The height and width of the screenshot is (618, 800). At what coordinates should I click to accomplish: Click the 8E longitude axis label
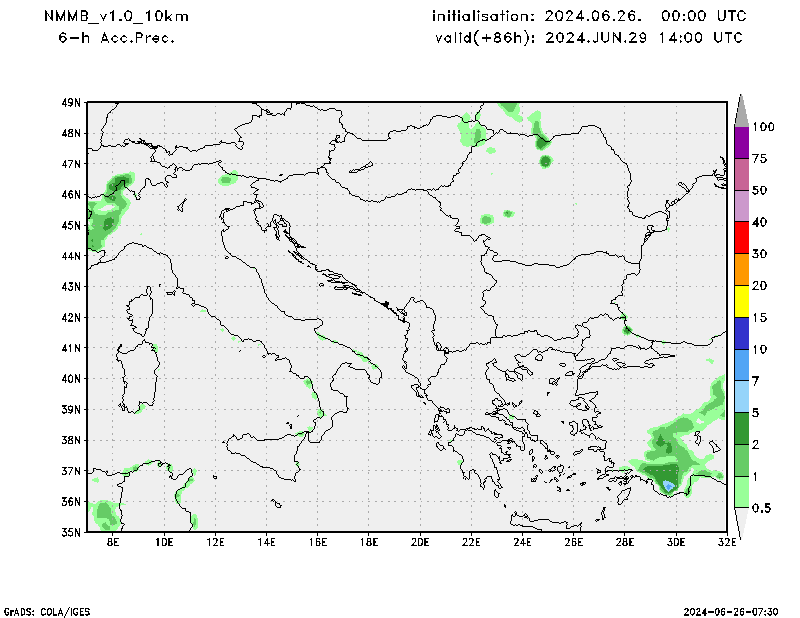(113, 543)
